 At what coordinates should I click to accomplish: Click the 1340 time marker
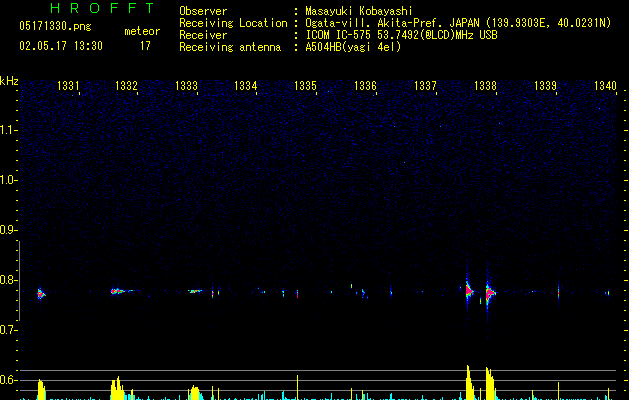click(x=605, y=86)
